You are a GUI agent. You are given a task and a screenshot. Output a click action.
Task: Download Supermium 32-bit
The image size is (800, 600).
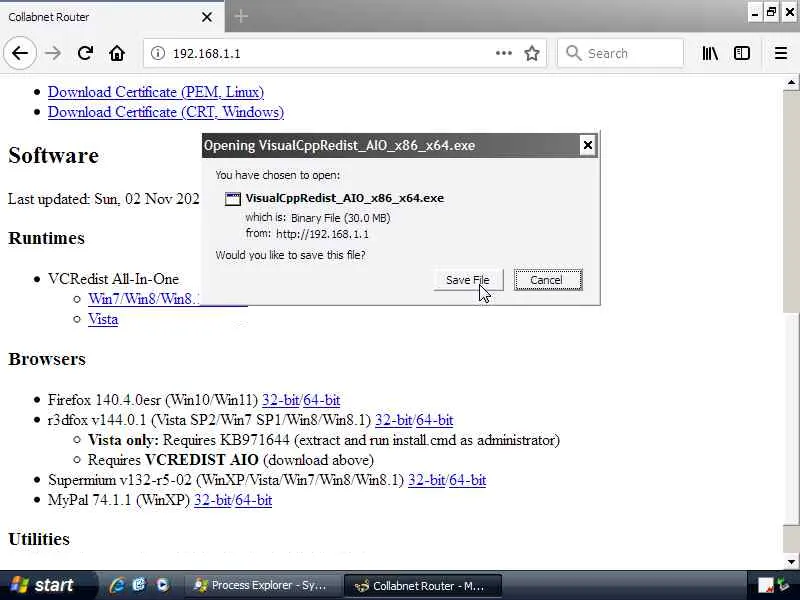427,480
